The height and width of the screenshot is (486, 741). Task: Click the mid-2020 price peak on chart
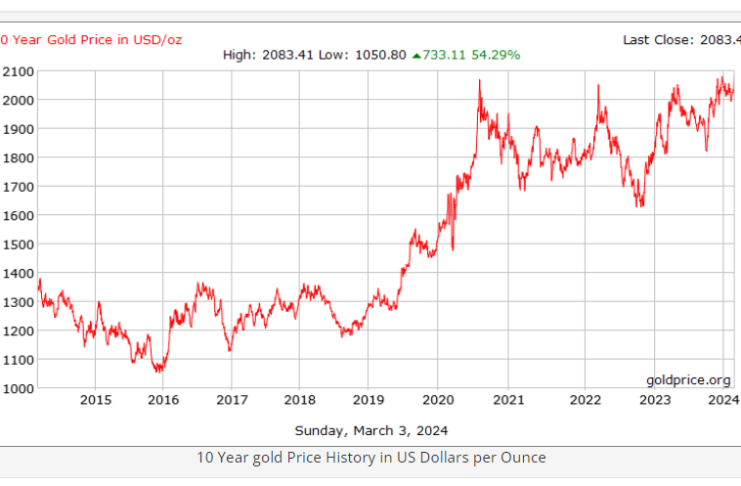click(479, 82)
